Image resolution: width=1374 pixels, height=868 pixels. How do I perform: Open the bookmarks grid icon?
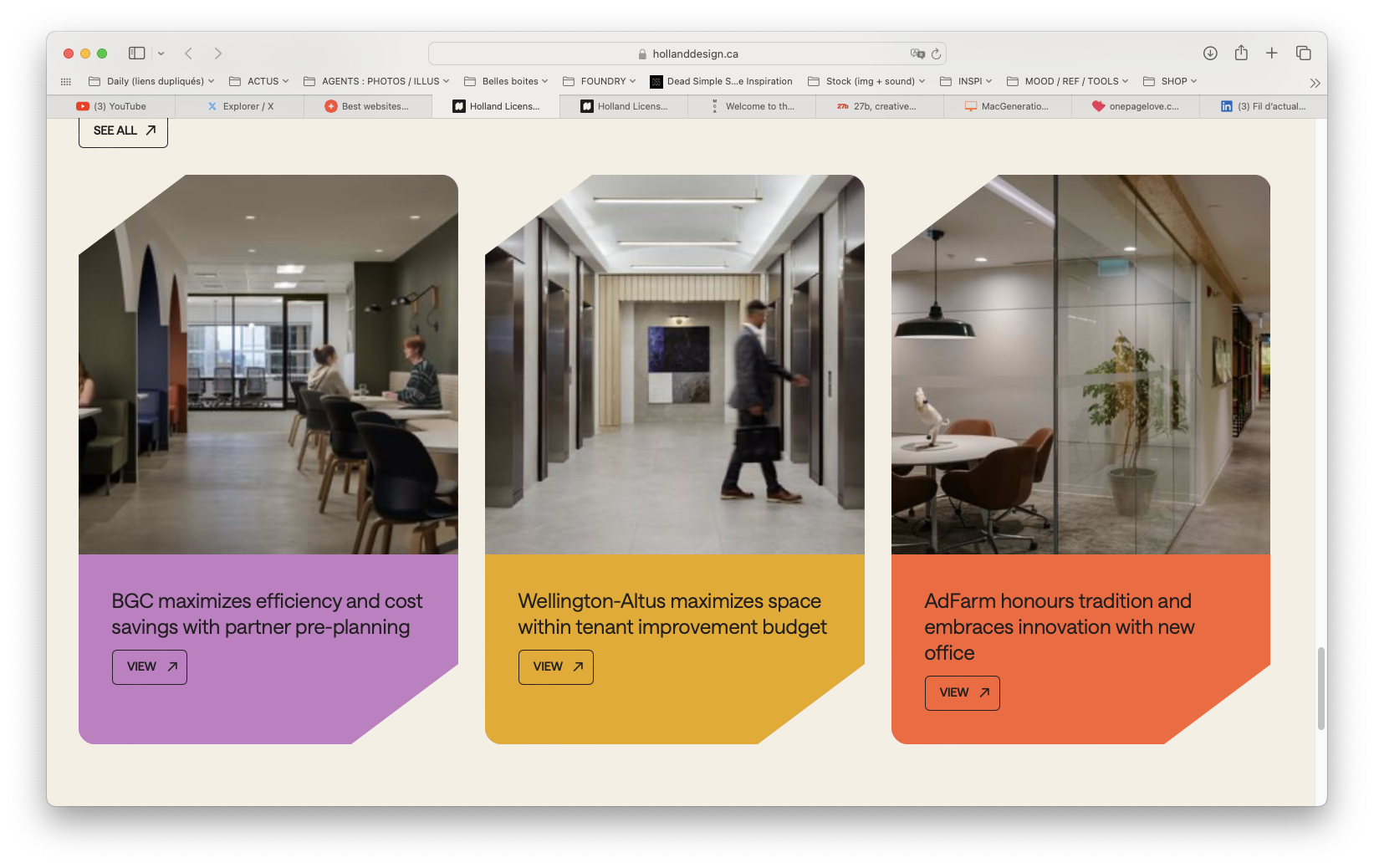[x=66, y=82]
